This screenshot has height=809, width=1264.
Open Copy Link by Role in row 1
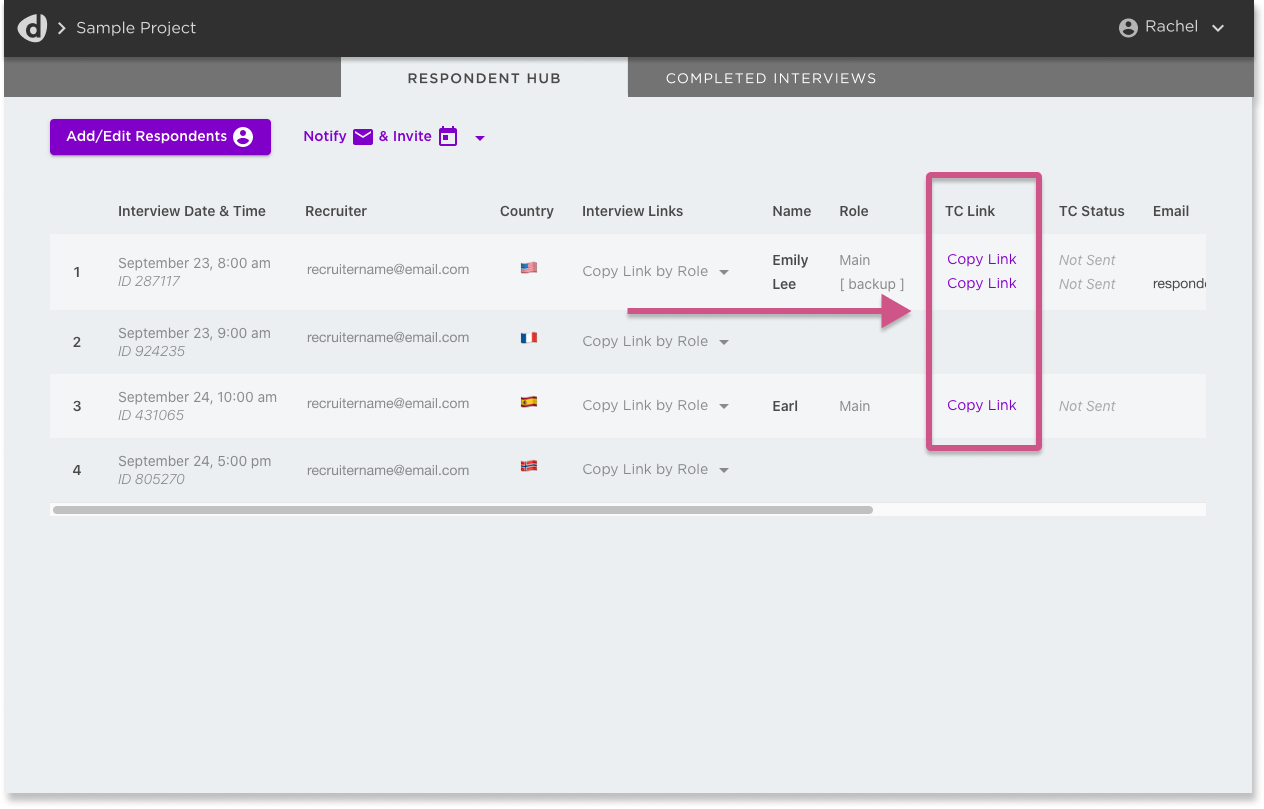[x=656, y=271]
